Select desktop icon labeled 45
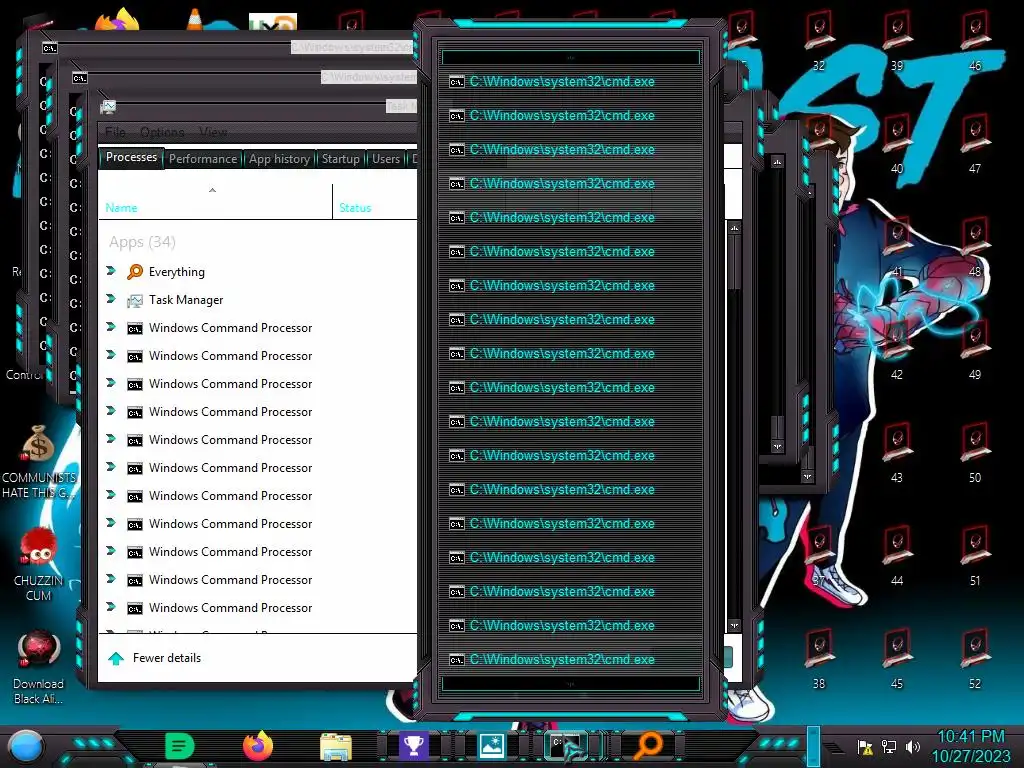 click(x=897, y=658)
